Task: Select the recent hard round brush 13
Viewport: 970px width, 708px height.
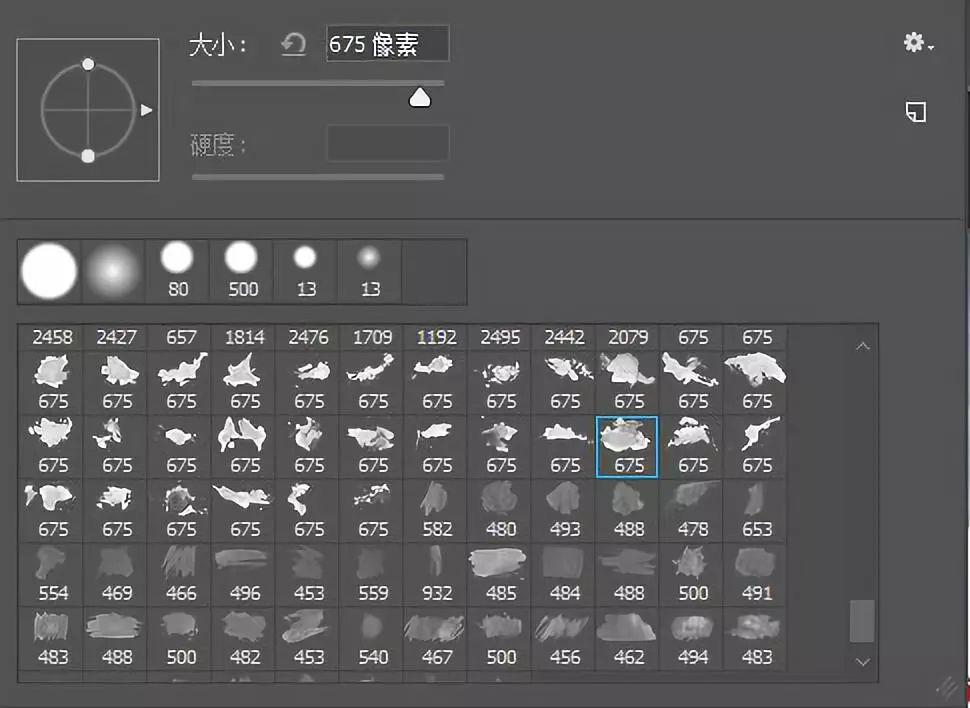Action: (306, 271)
